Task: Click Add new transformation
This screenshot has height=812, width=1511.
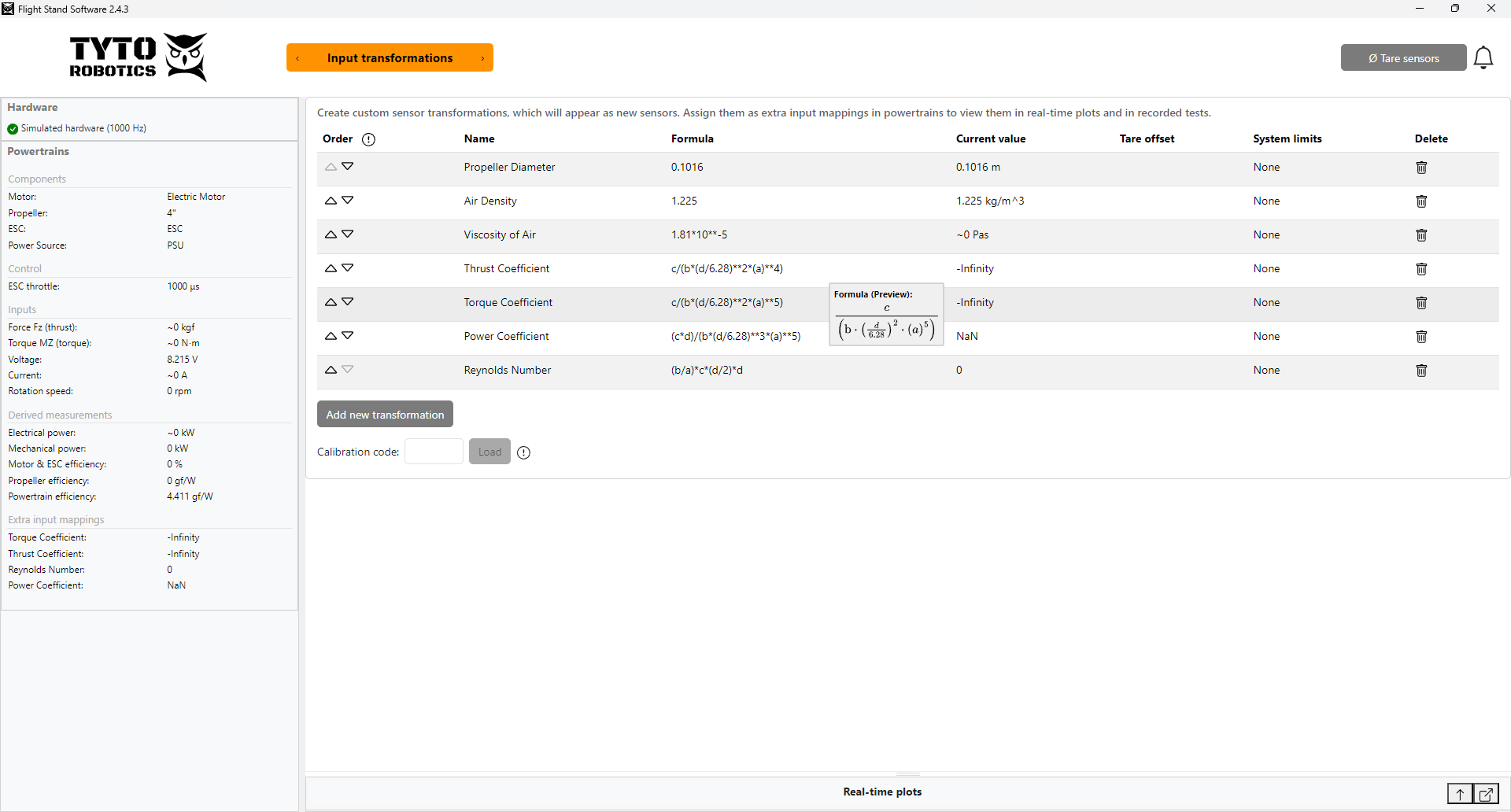Action: [385, 414]
